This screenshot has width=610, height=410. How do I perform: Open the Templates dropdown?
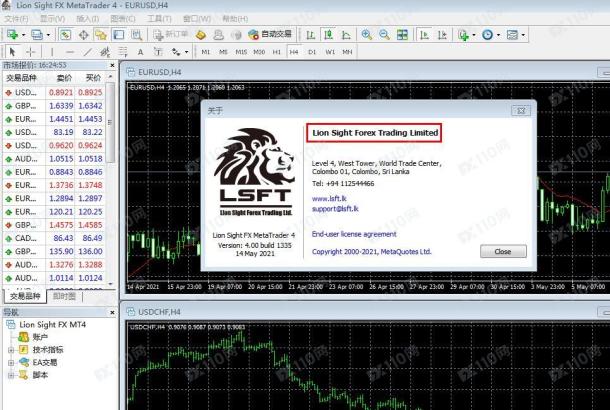click(523, 35)
